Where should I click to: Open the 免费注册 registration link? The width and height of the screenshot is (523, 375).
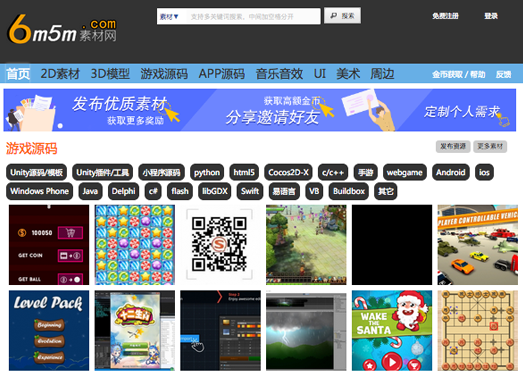[x=445, y=16]
